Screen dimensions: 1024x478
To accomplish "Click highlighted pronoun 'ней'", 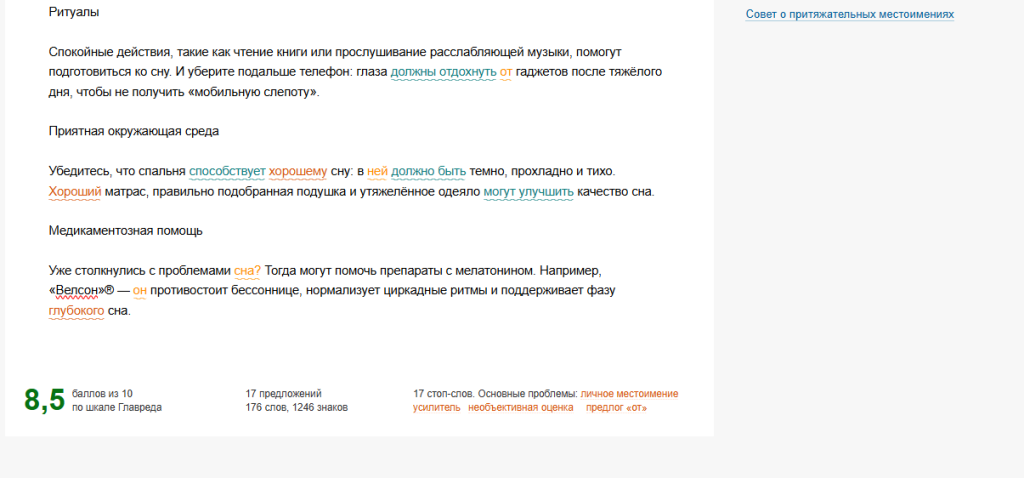I will [377, 172].
